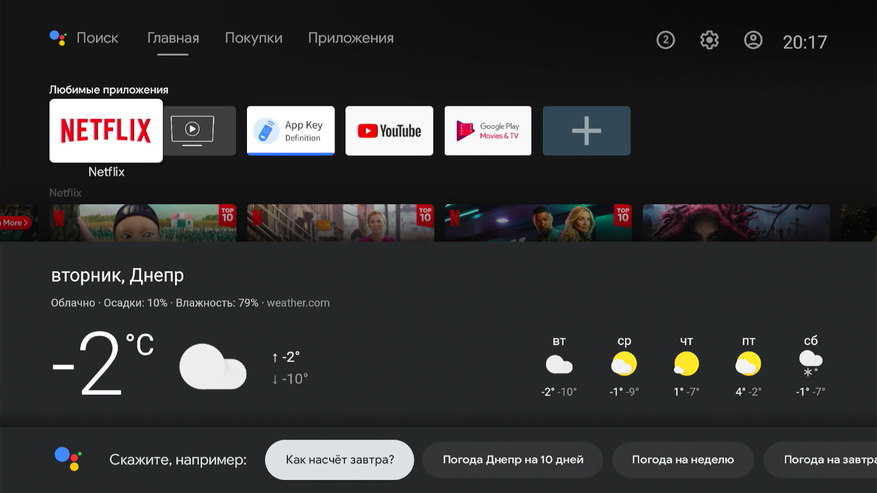Open notifications icon showing 2
Image resolution: width=877 pixels, height=493 pixels.
[666, 40]
